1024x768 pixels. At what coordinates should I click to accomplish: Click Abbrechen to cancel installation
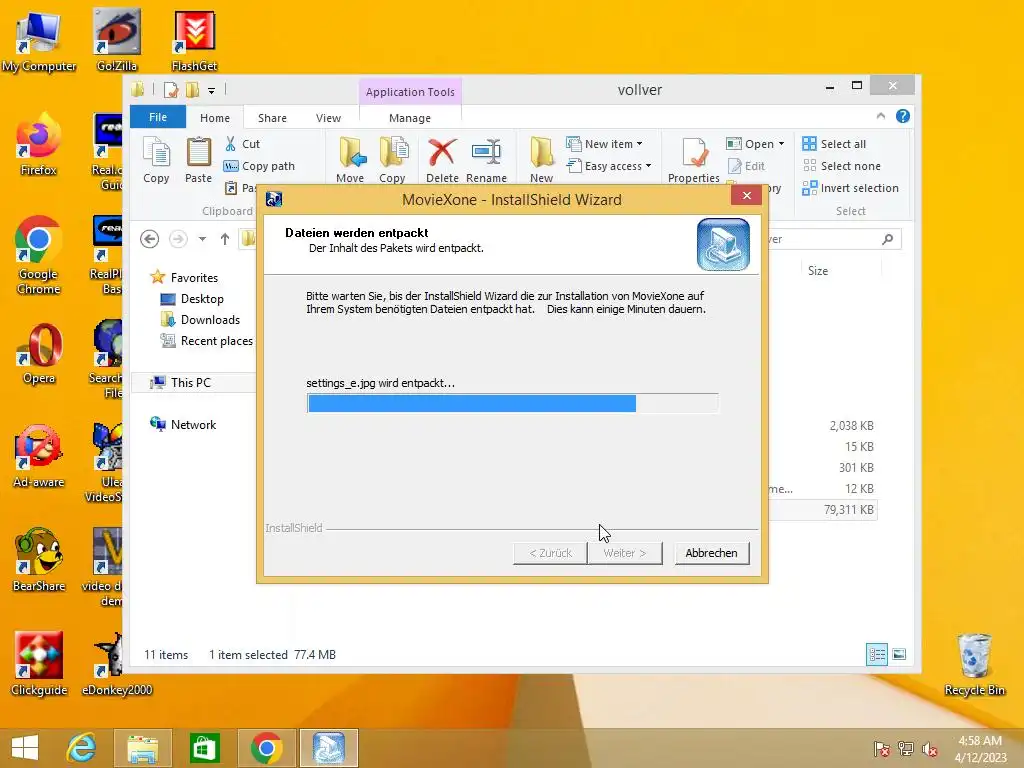click(x=711, y=552)
